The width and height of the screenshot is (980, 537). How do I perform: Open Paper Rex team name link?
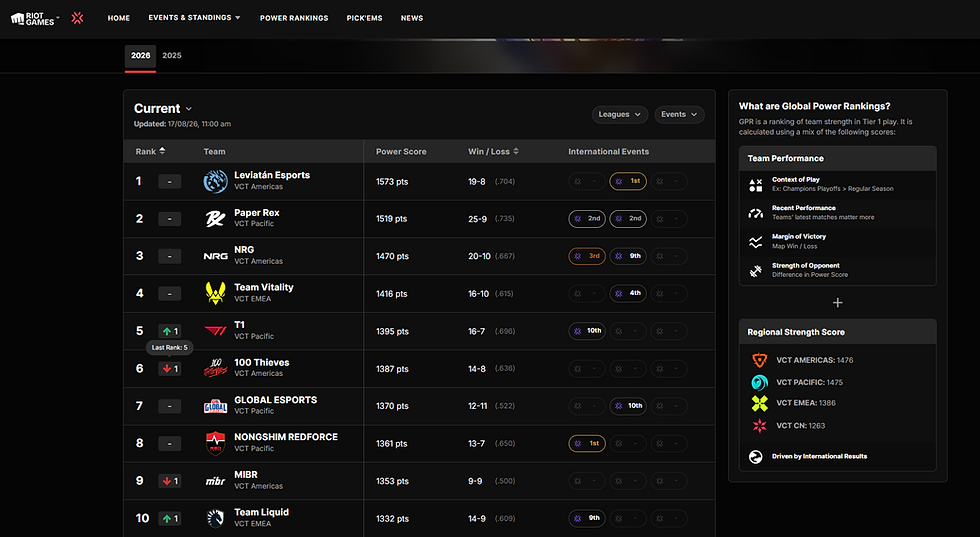click(x=257, y=213)
